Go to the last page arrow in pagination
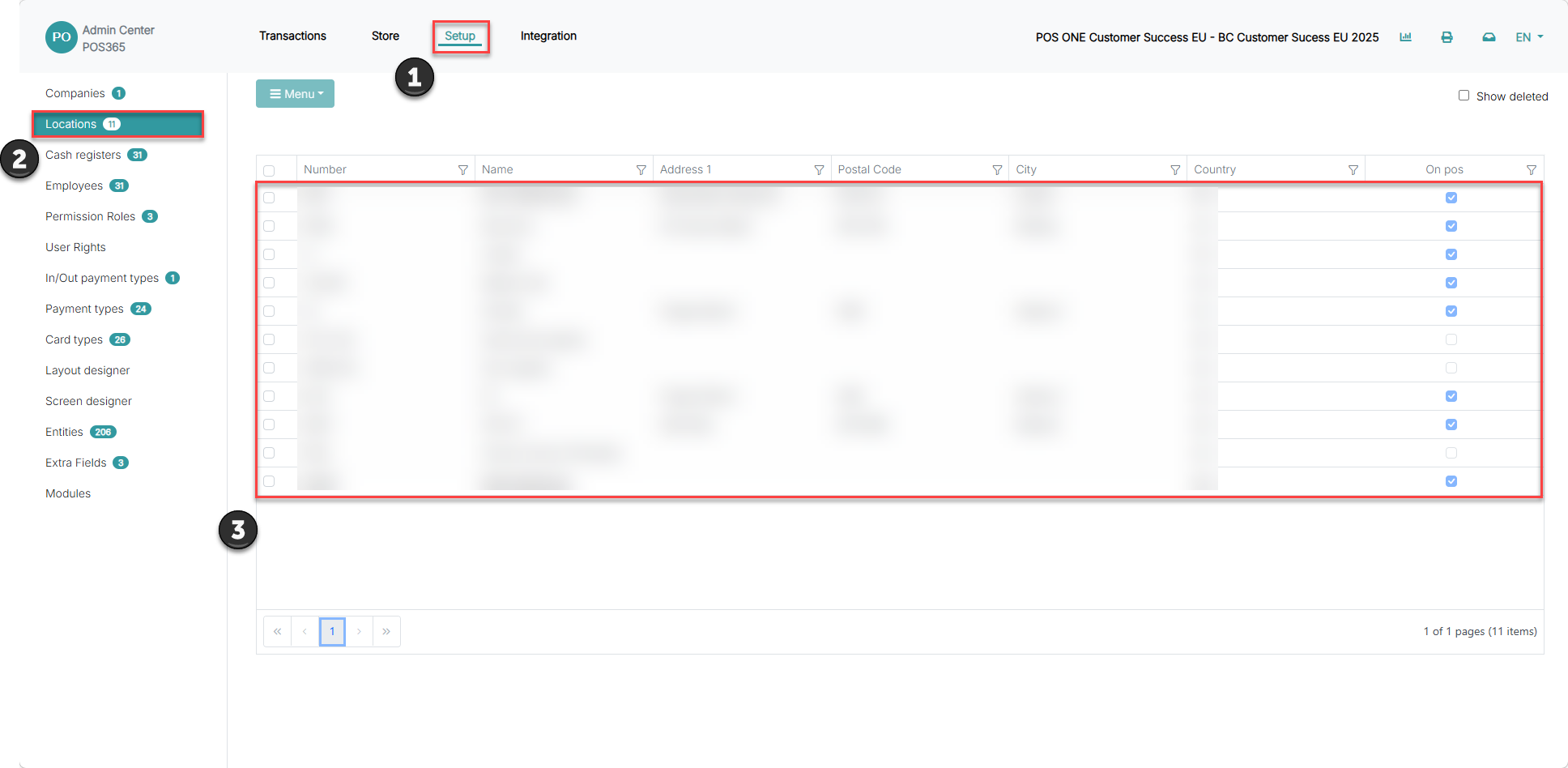 386,631
